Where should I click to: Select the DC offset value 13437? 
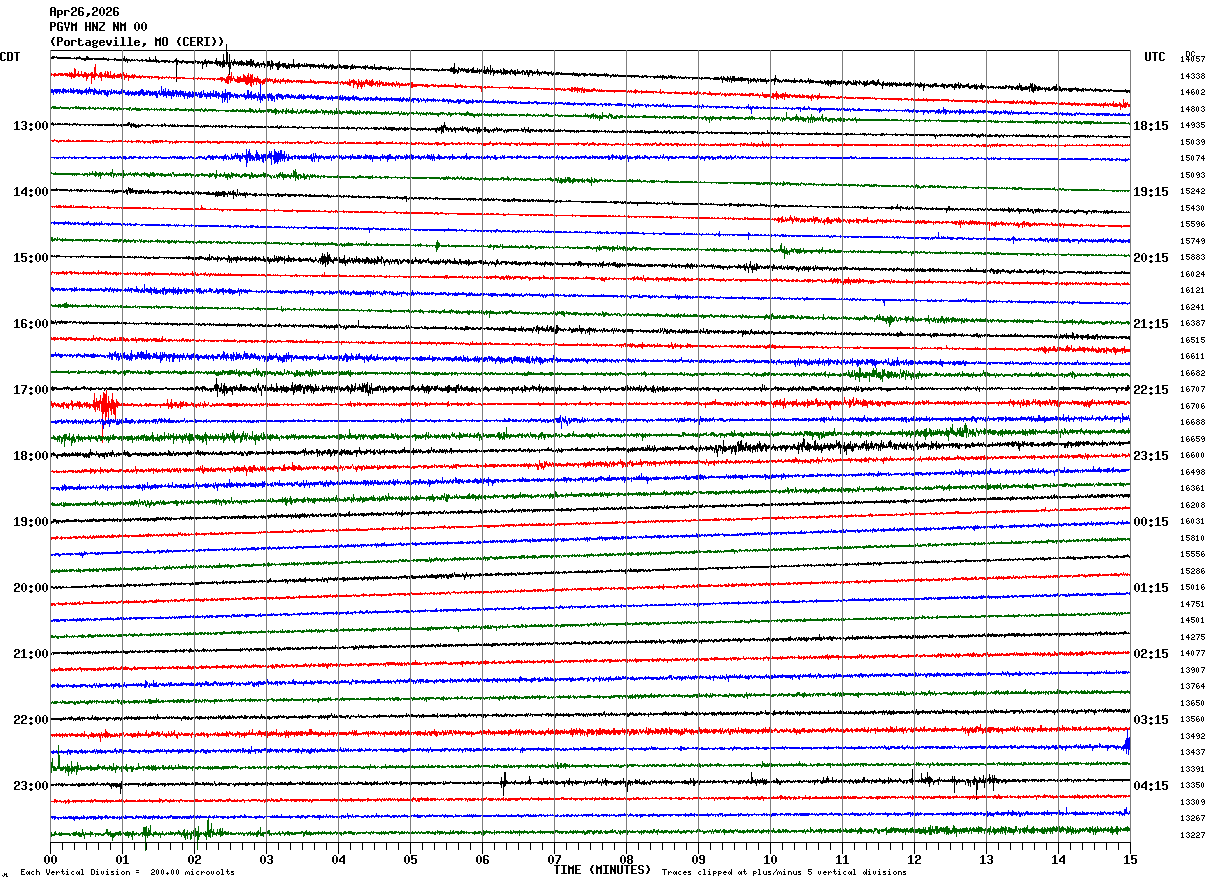coord(1192,753)
